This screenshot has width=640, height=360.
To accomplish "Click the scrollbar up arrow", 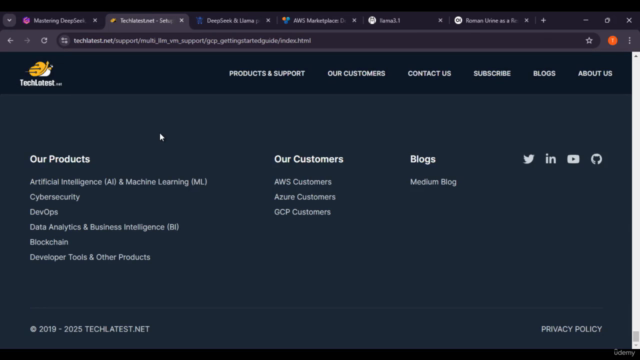I will click(x=636, y=56).
